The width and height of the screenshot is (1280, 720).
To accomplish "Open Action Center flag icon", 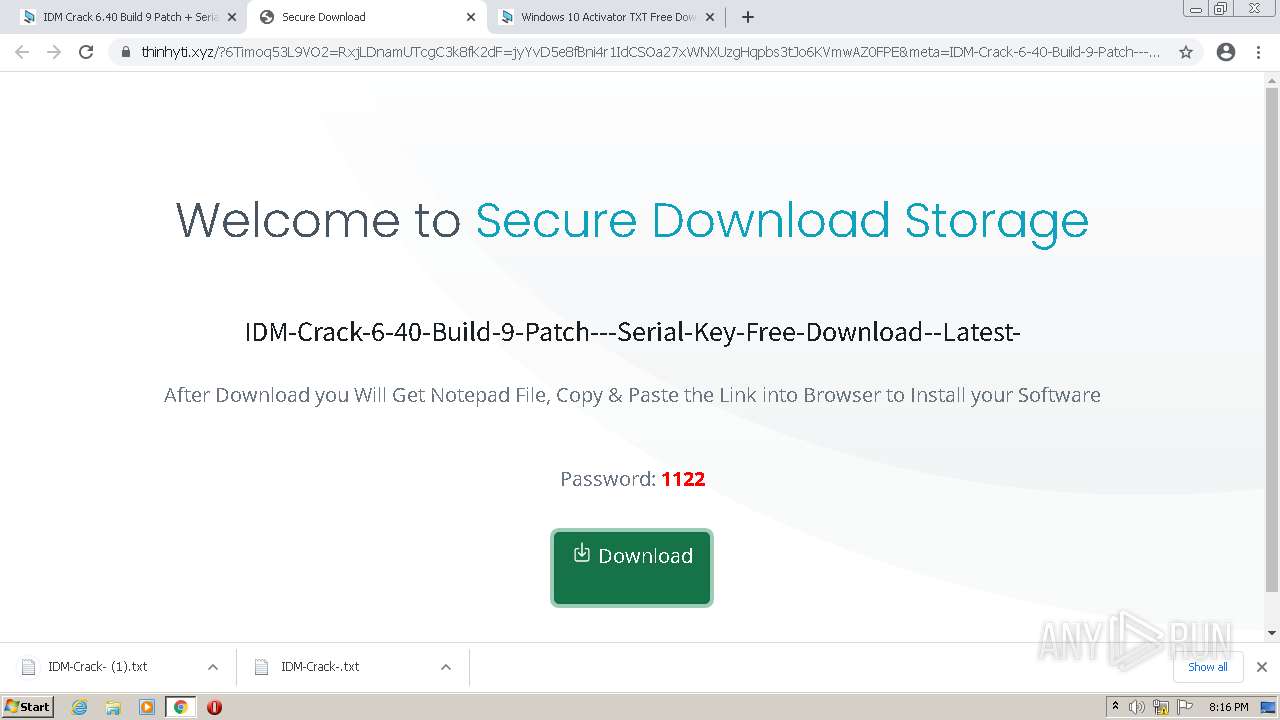I will pos(1185,707).
